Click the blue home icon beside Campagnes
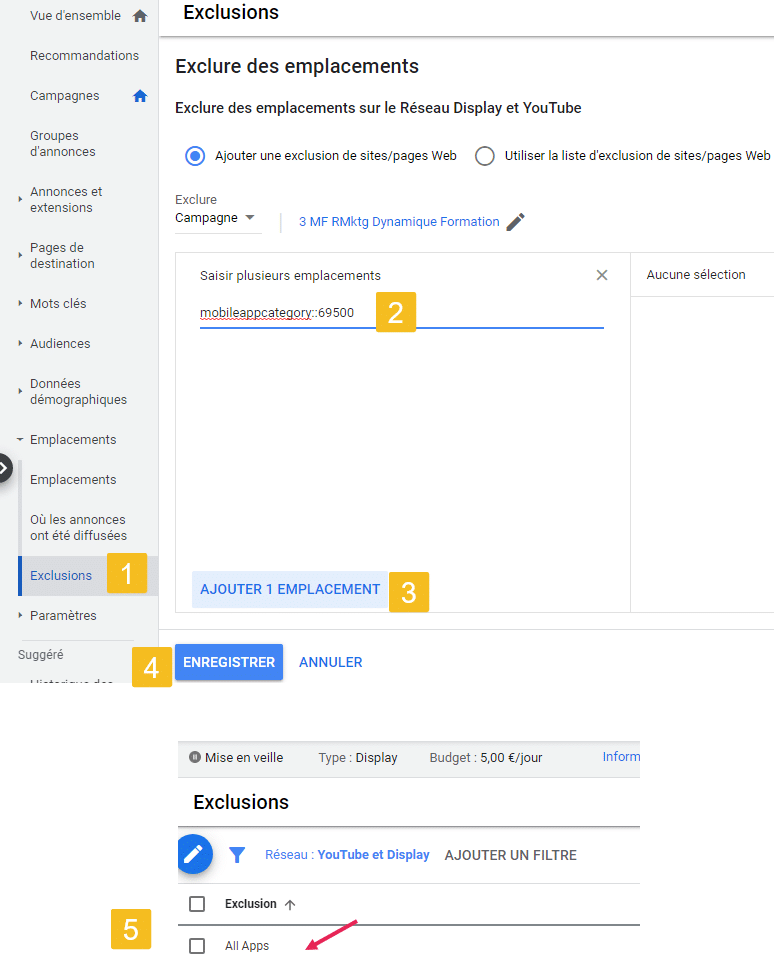Screen dimensions: 774x958 coord(140,96)
